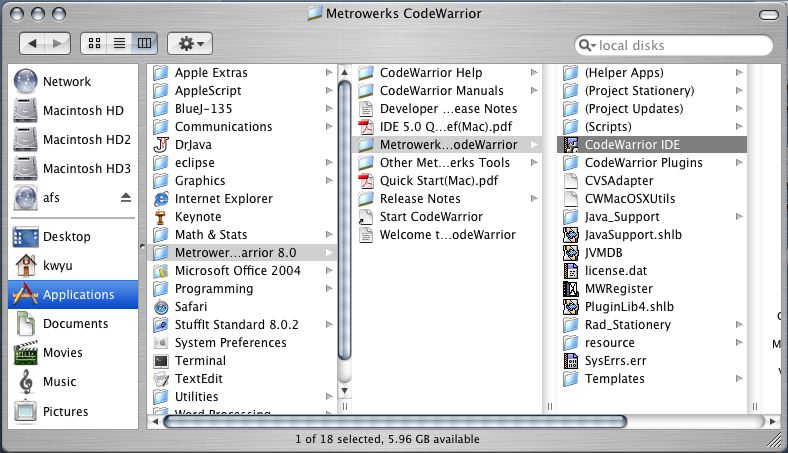
Task: Expand the Microsoft Office 2004 folder arrow
Action: pyautogui.click(x=329, y=270)
